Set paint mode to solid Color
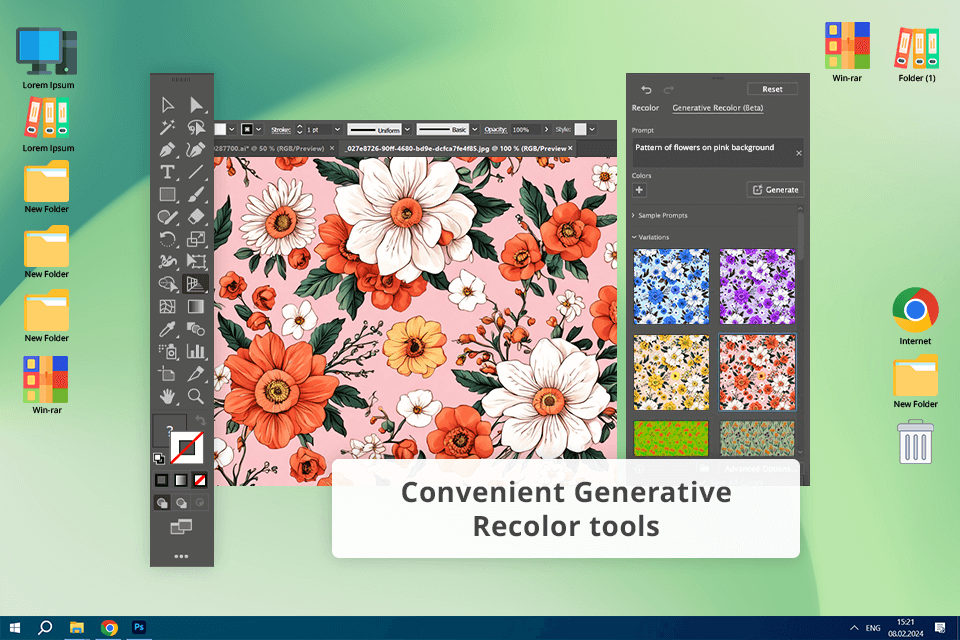The width and height of the screenshot is (960, 640). pos(162,480)
